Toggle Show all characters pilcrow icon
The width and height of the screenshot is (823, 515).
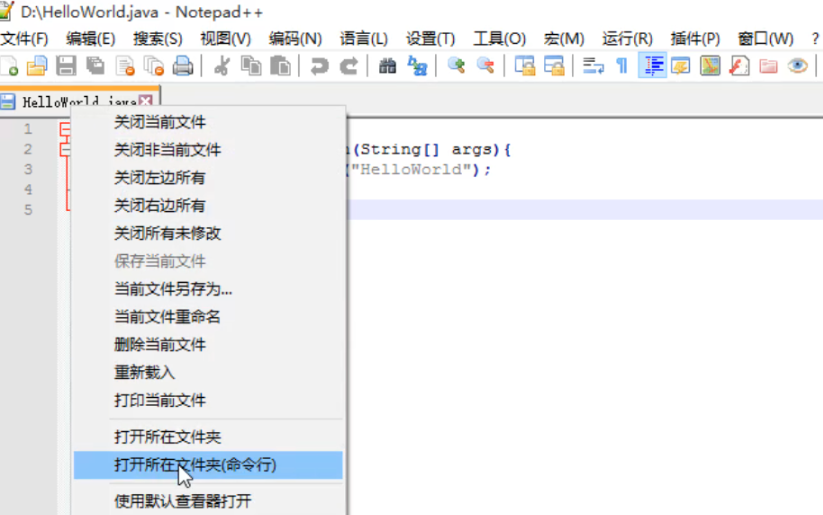click(x=622, y=66)
